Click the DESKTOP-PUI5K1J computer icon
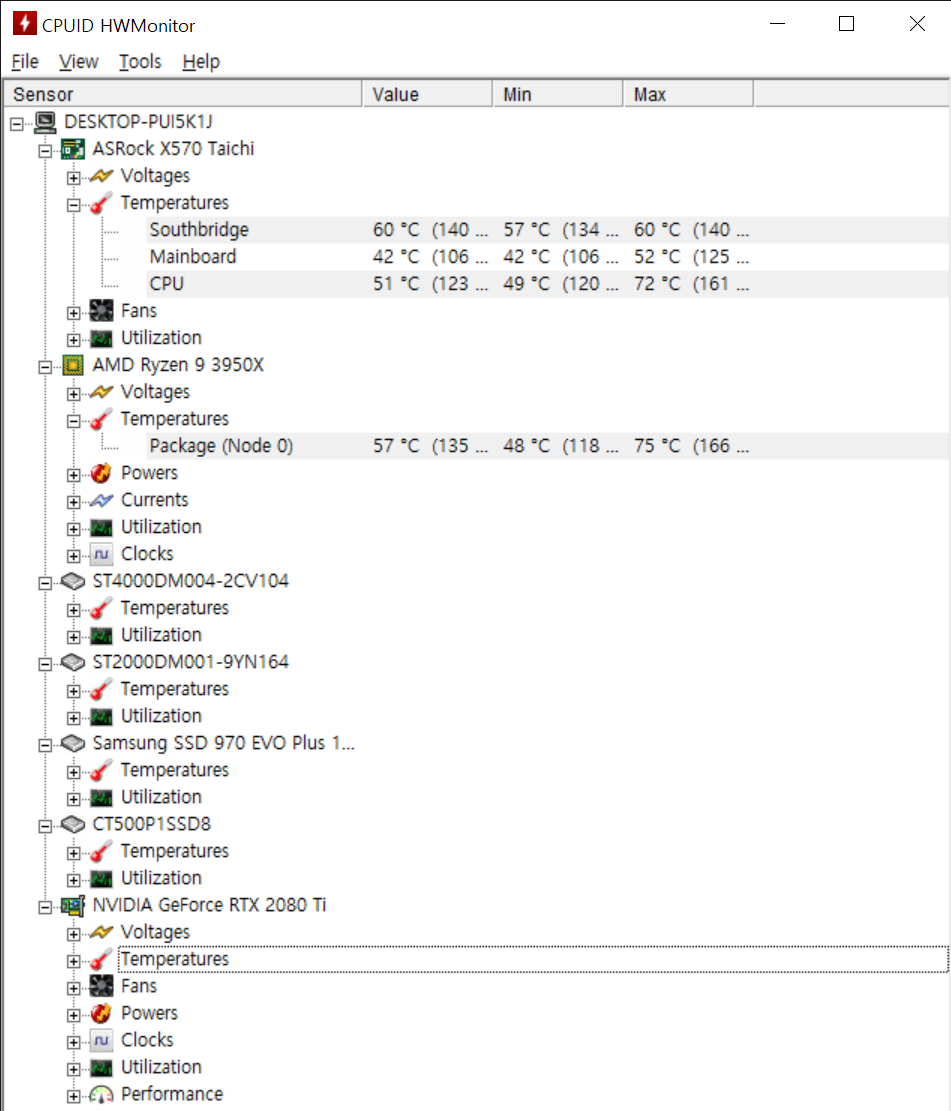This screenshot has height=1111, width=951. click(45, 123)
